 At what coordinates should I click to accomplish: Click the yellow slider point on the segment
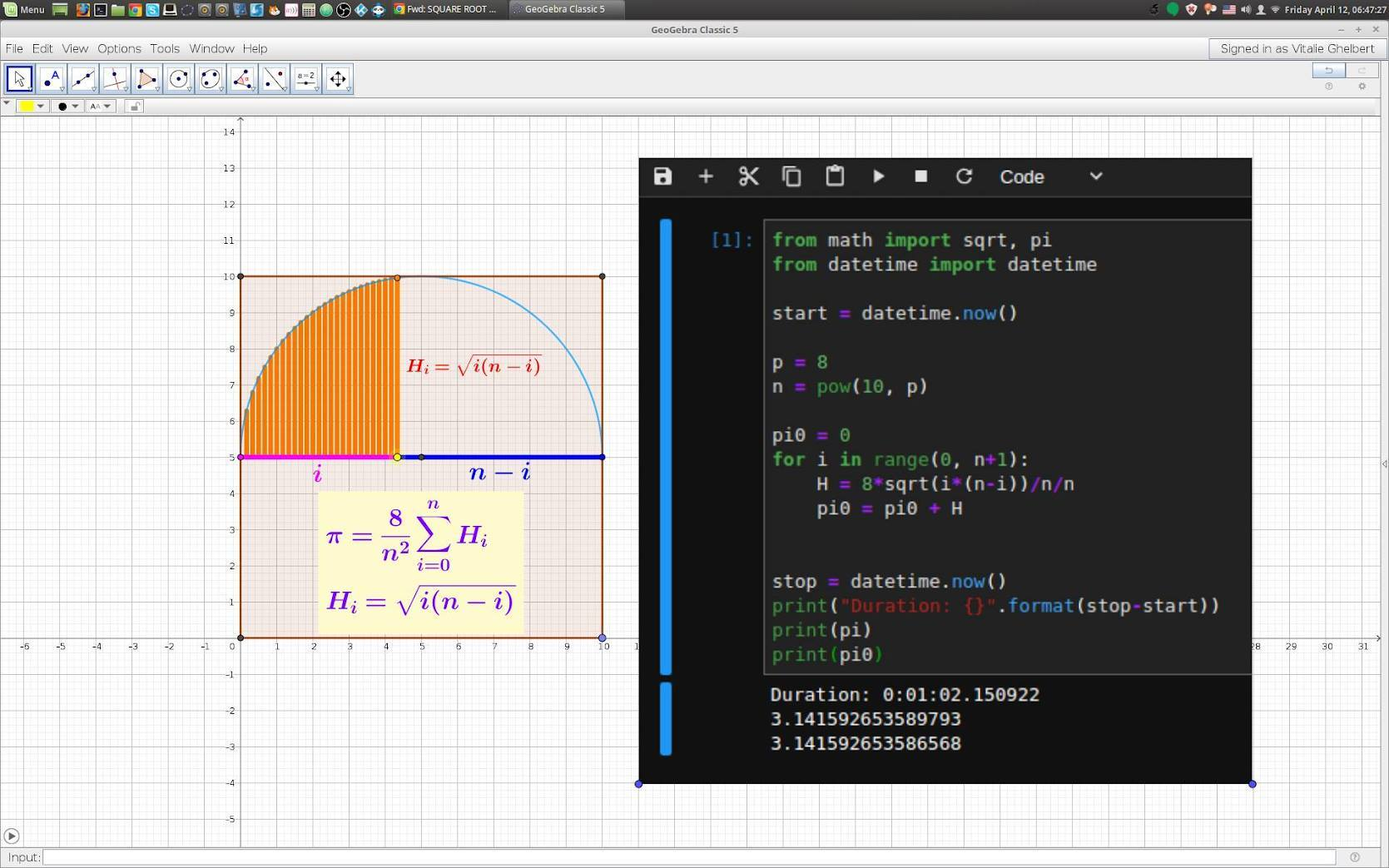pos(397,457)
